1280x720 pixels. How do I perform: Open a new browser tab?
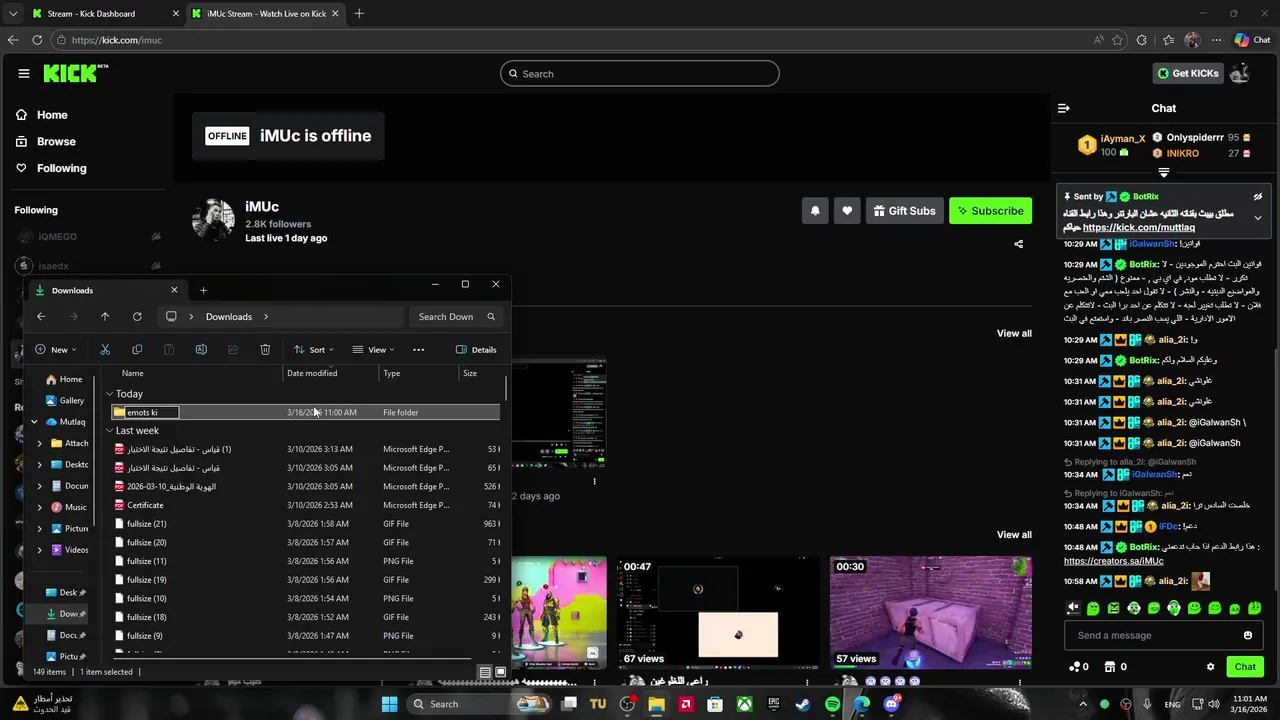pyautogui.click(x=359, y=14)
